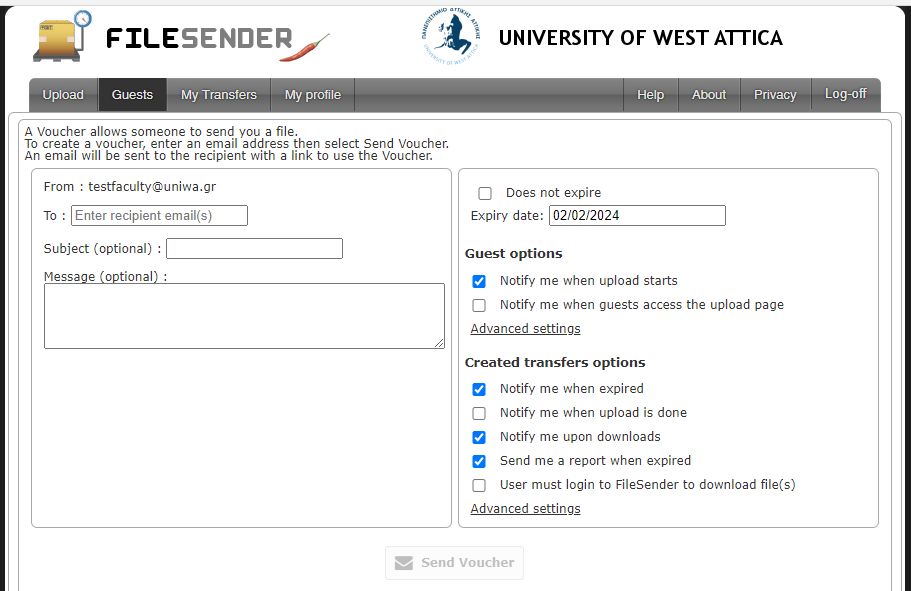Check User must login to FileSender option

tap(479, 485)
